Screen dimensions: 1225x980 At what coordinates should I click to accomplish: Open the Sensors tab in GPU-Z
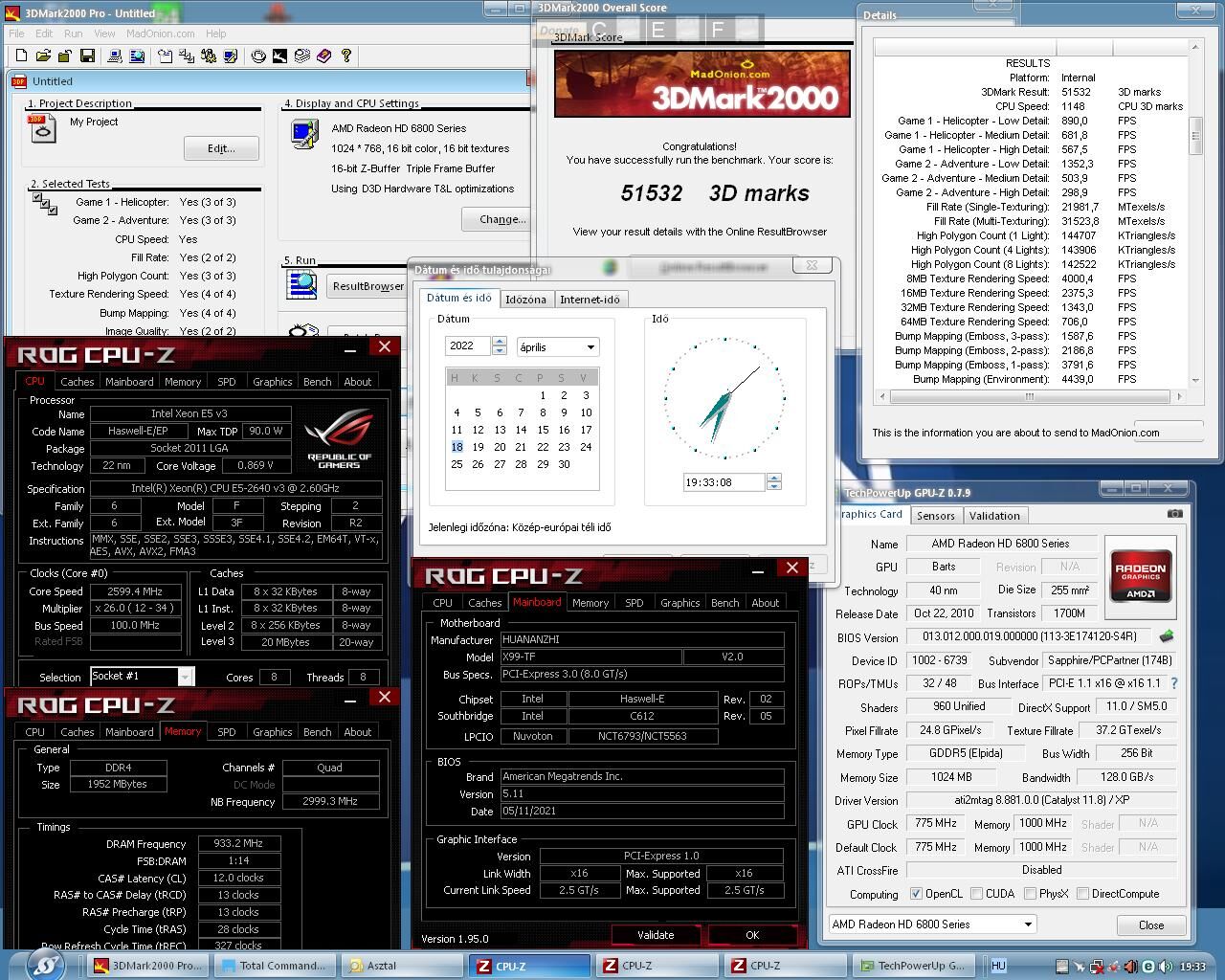click(x=936, y=516)
